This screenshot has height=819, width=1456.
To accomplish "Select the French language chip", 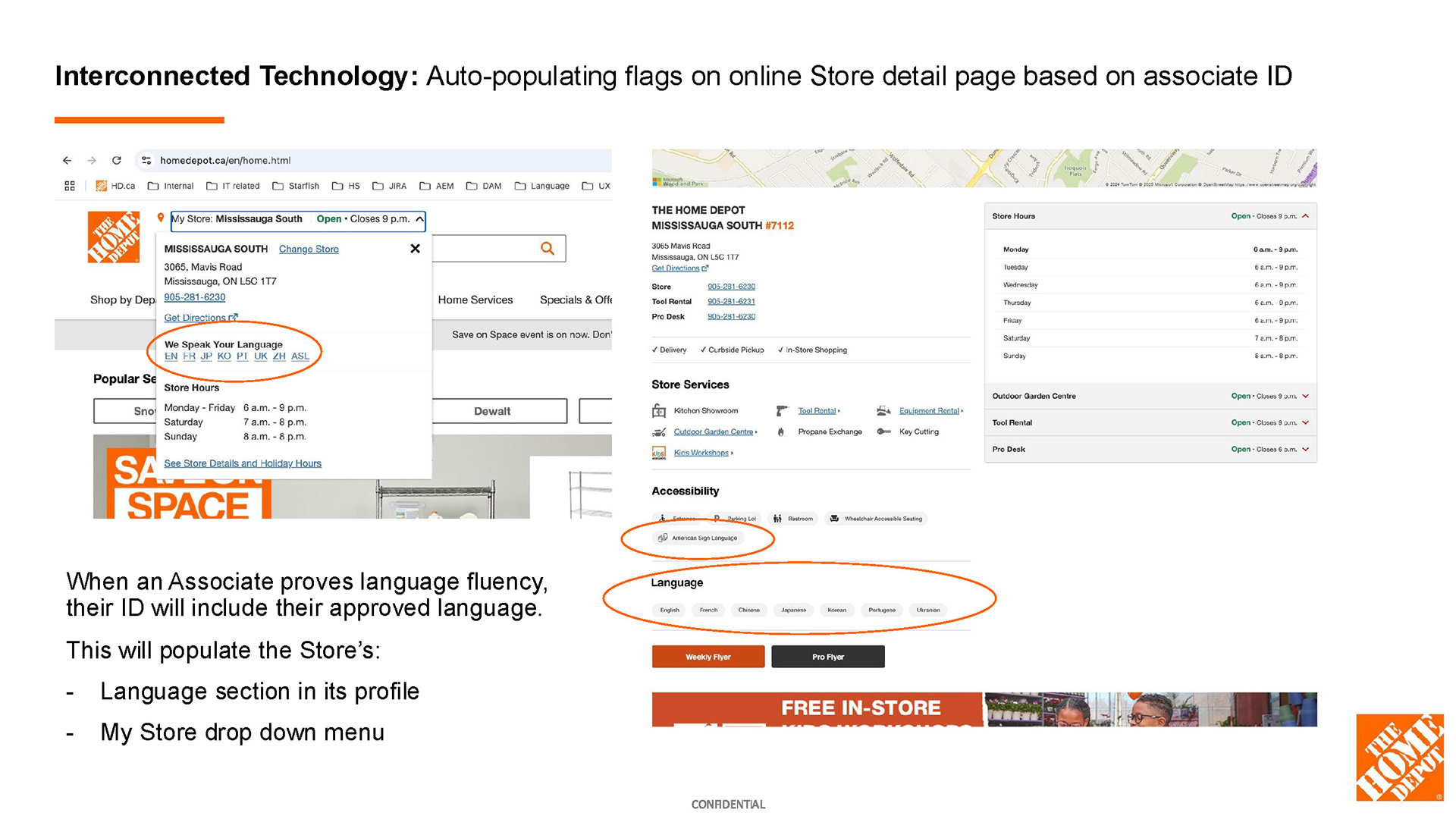I will (x=708, y=610).
